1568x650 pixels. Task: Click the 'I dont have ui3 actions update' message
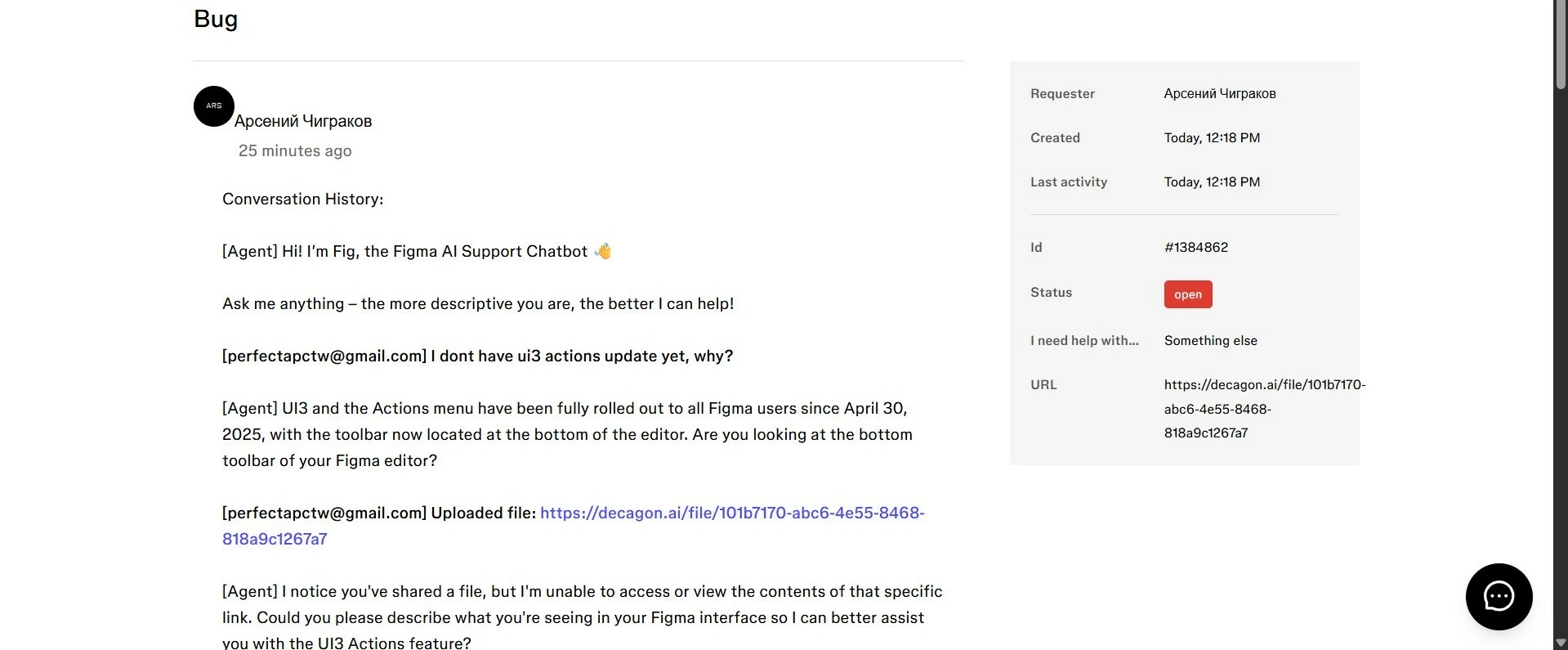[477, 356]
